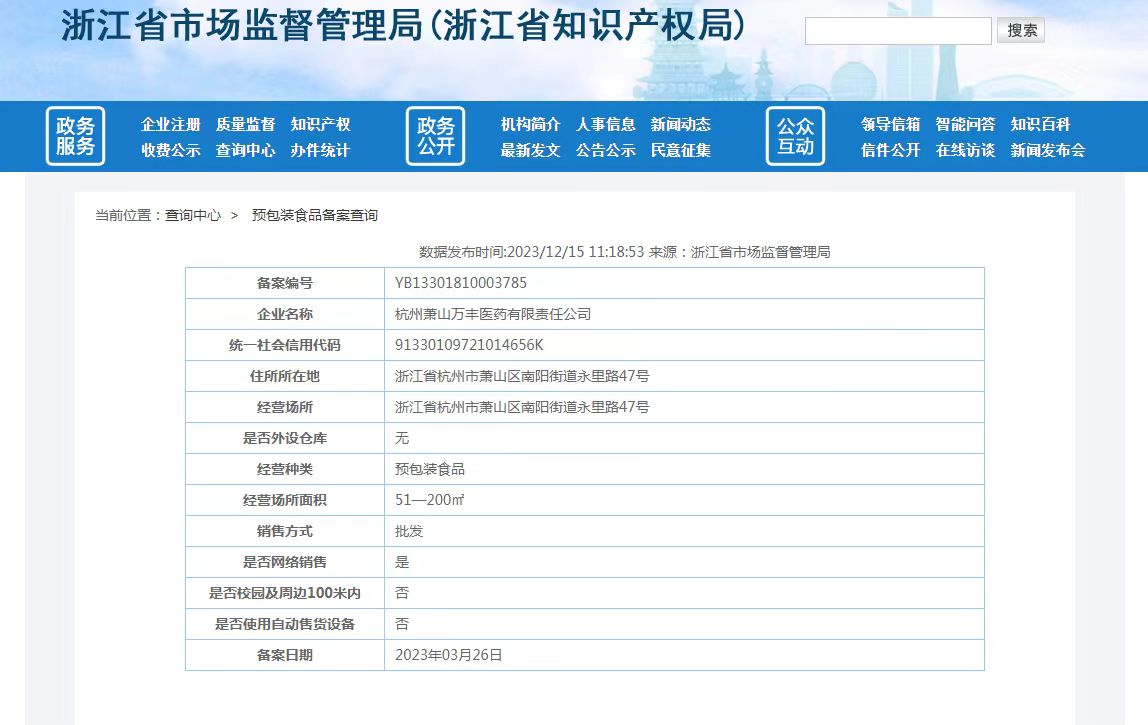Open 信件公开 link
Viewport: 1148px width, 725px height.
[890, 150]
